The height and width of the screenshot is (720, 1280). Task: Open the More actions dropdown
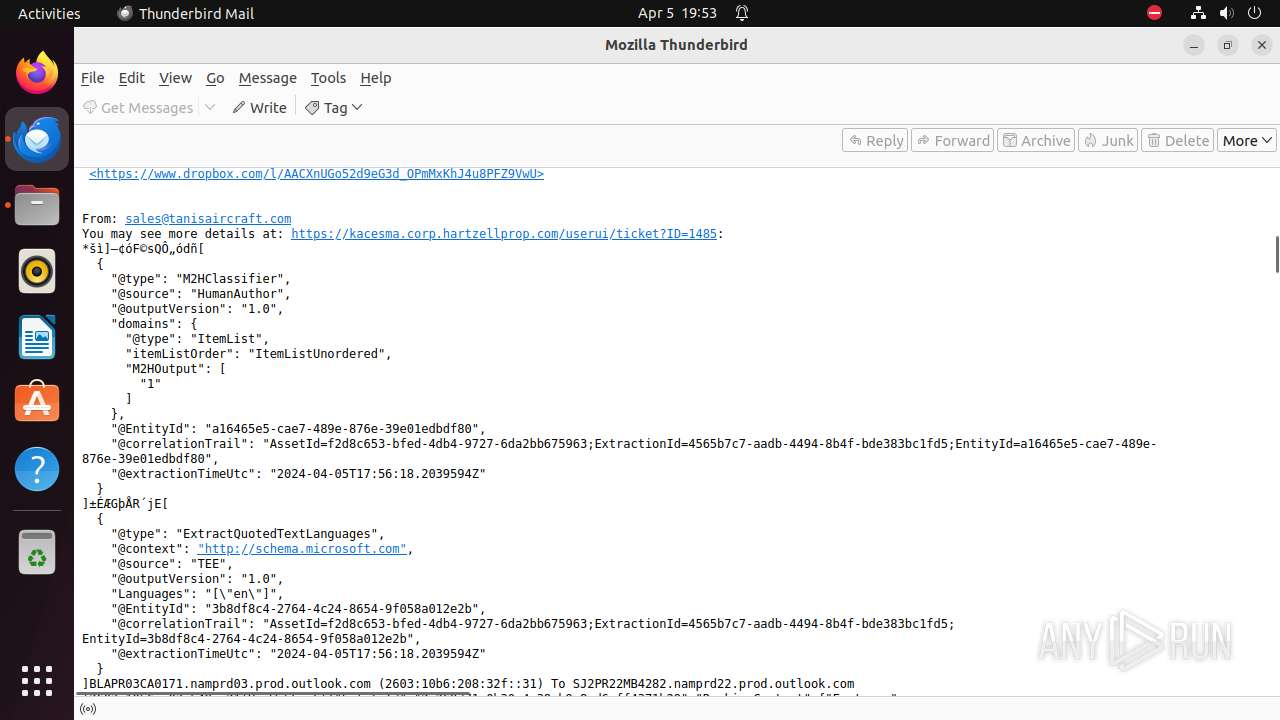[1246, 140]
